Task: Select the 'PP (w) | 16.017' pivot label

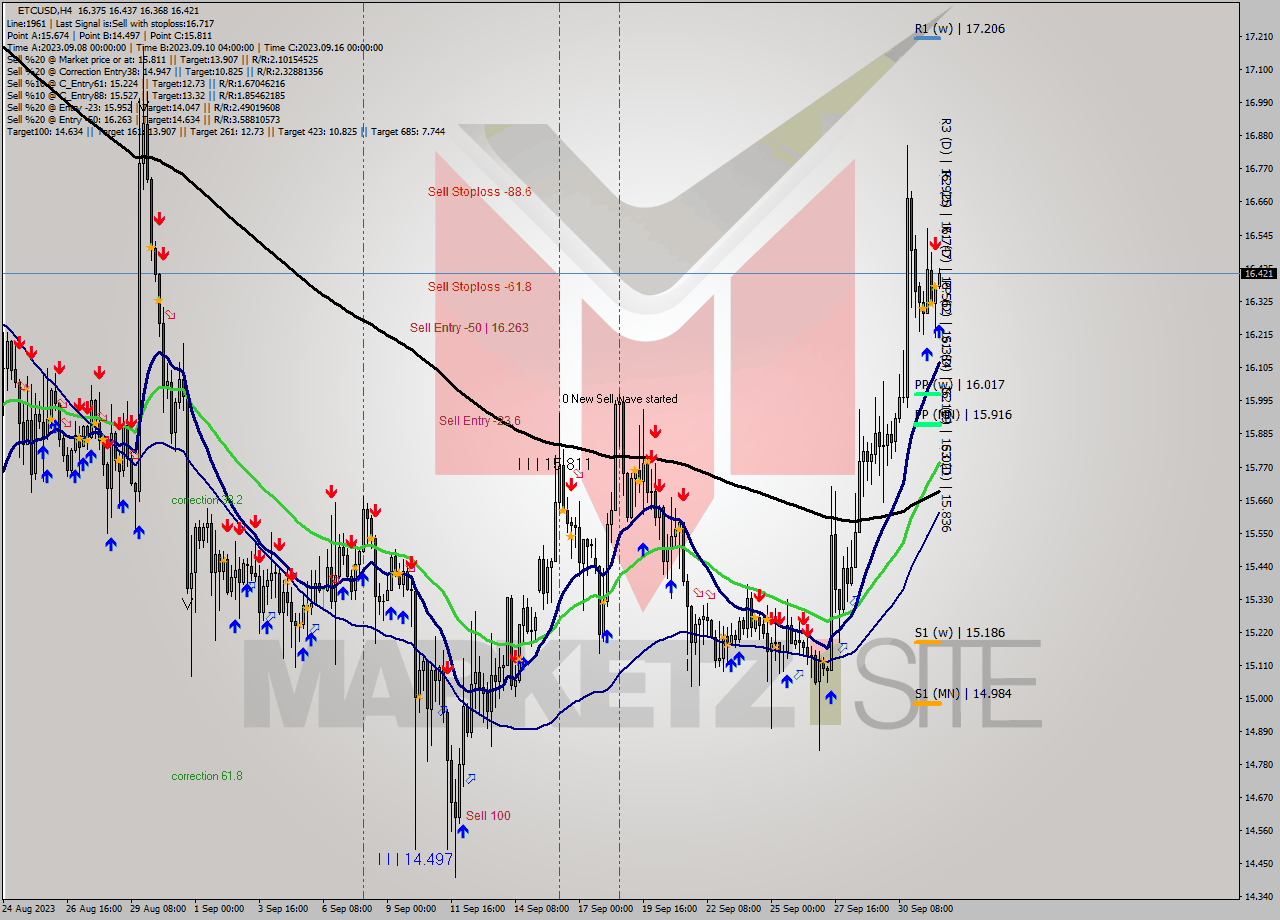Action: [x=960, y=385]
